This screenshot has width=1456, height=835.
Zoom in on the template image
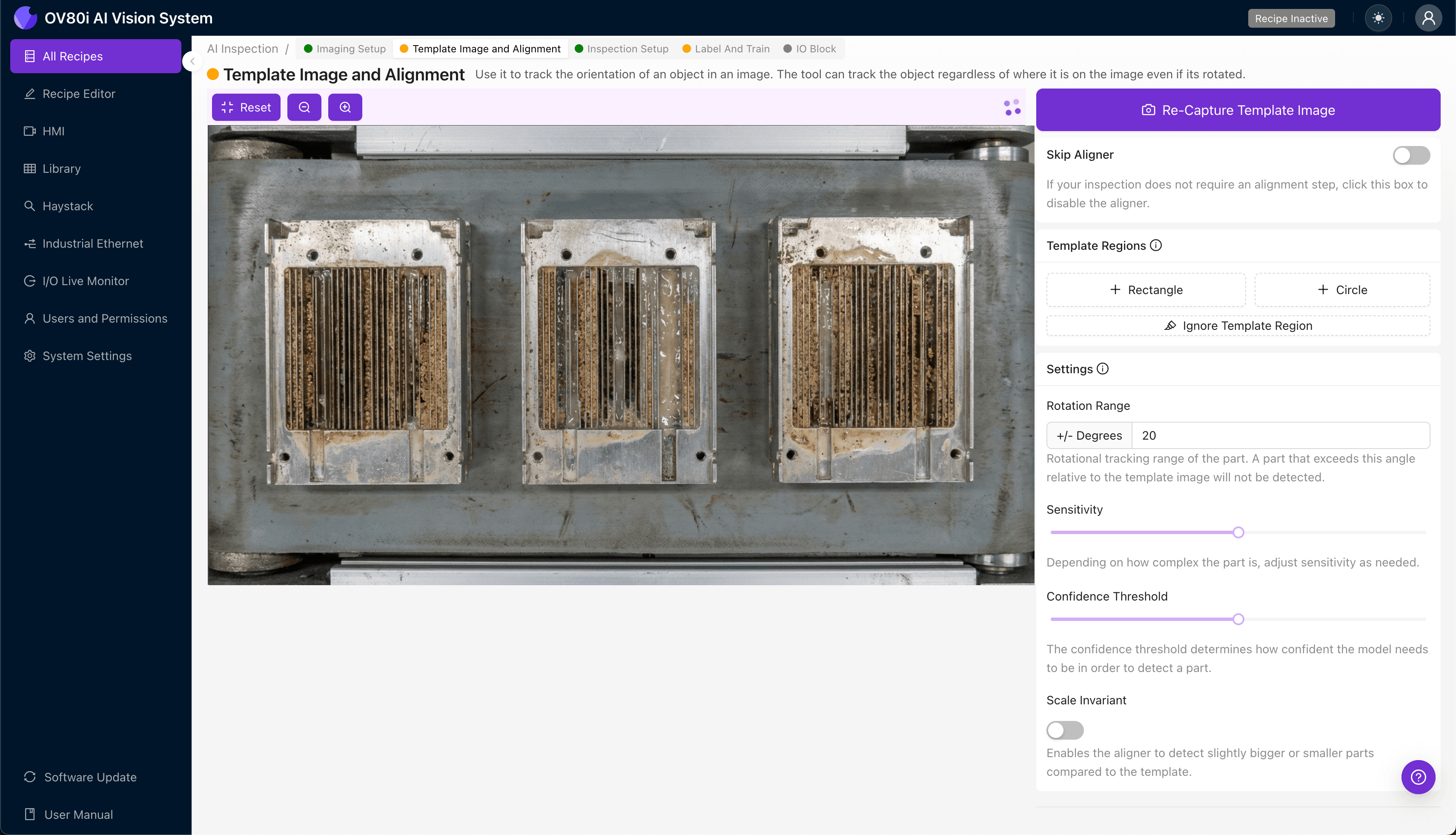click(x=345, y=107)
